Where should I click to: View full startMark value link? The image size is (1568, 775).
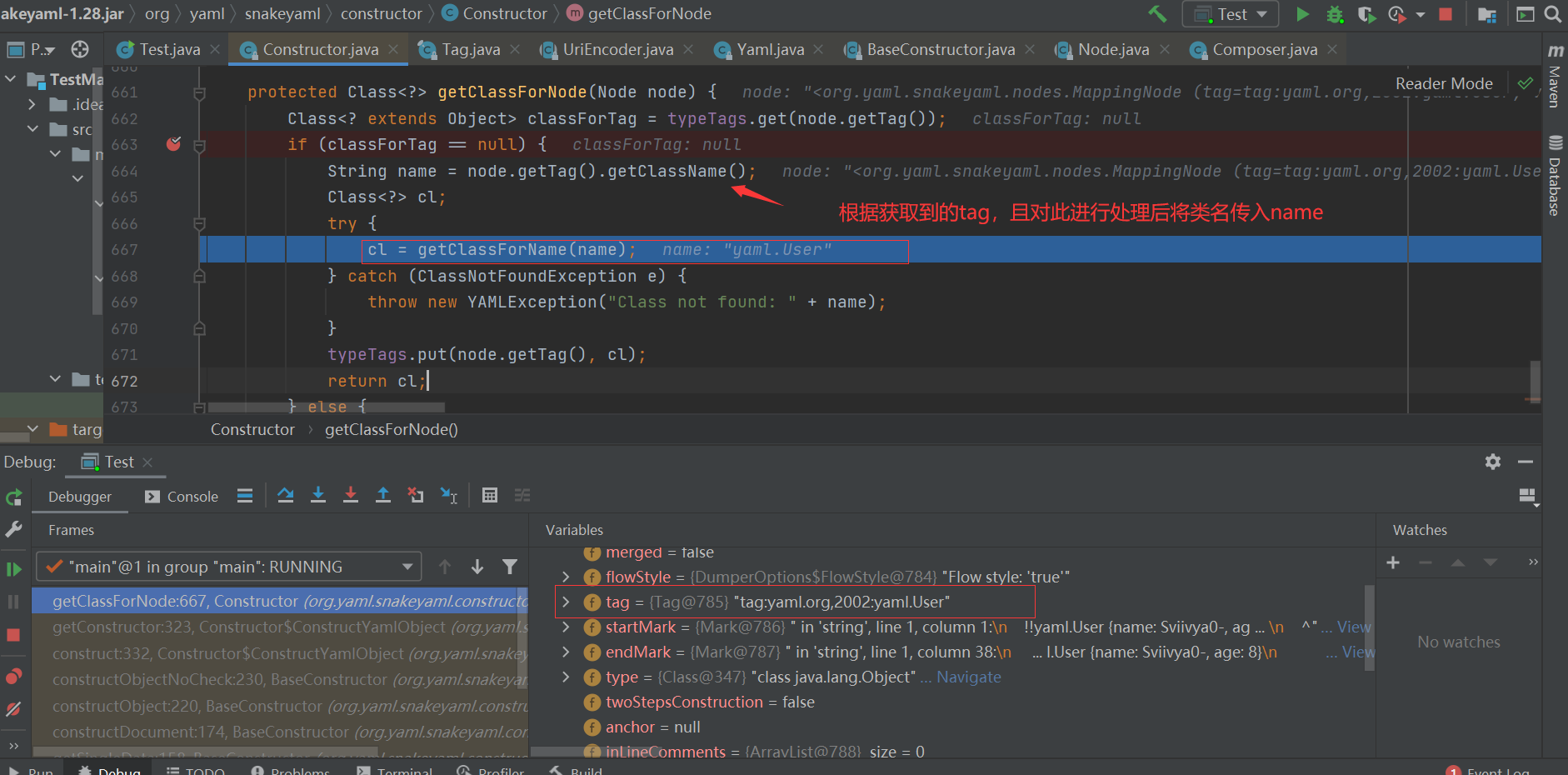[x=1353, y=627]
